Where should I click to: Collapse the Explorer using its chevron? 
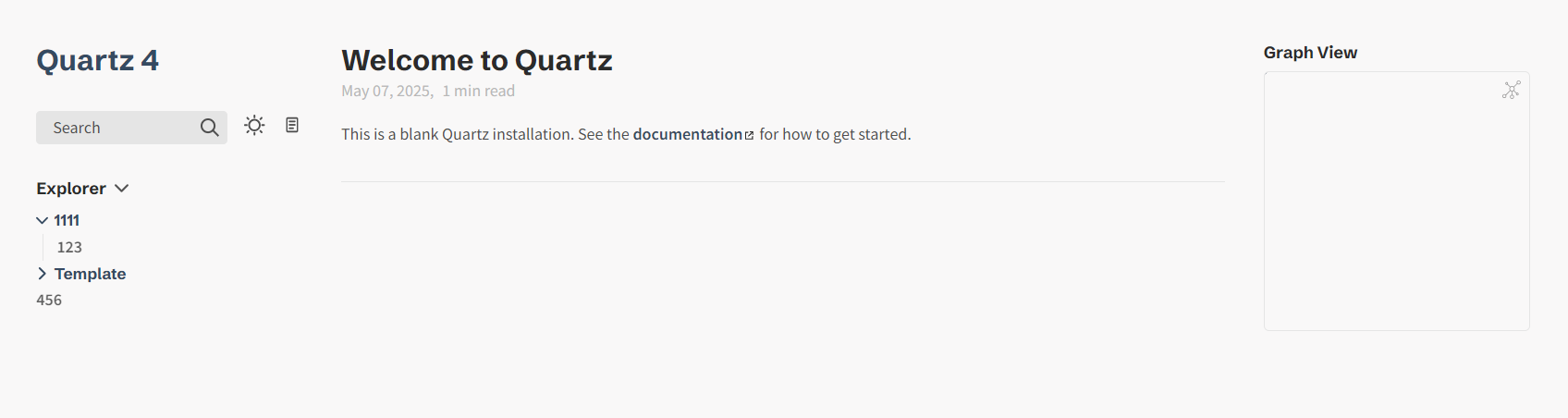tap(121, 189)
